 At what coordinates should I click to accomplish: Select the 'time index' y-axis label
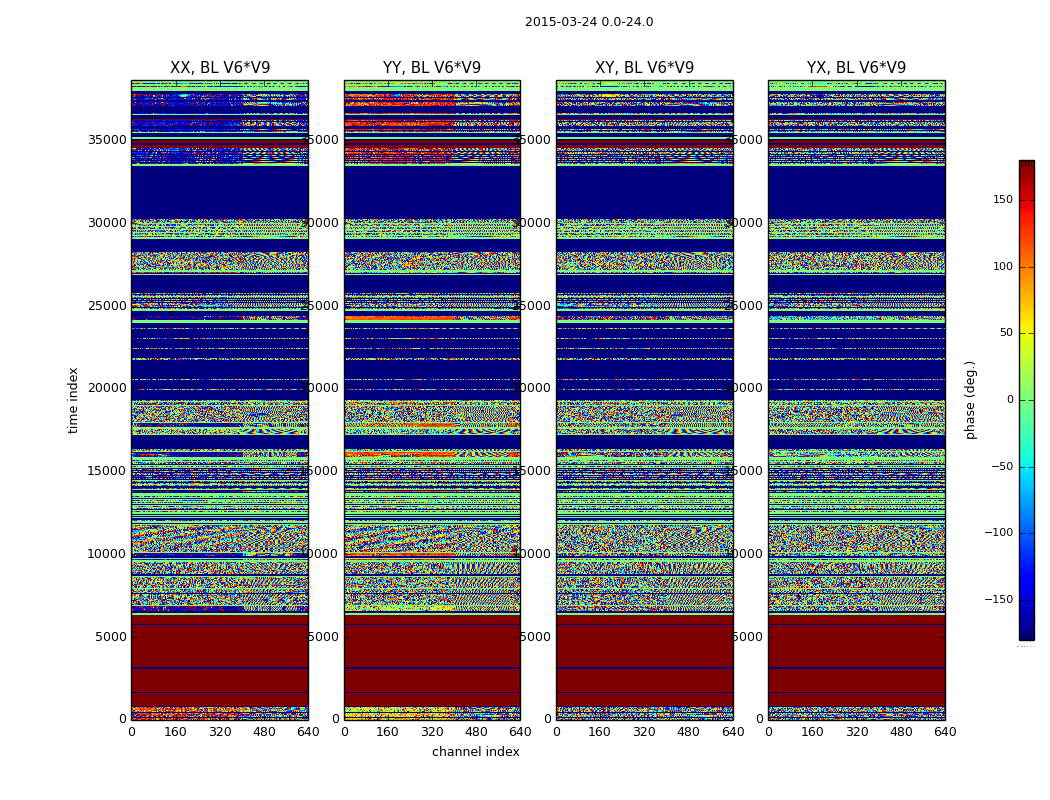73,400
